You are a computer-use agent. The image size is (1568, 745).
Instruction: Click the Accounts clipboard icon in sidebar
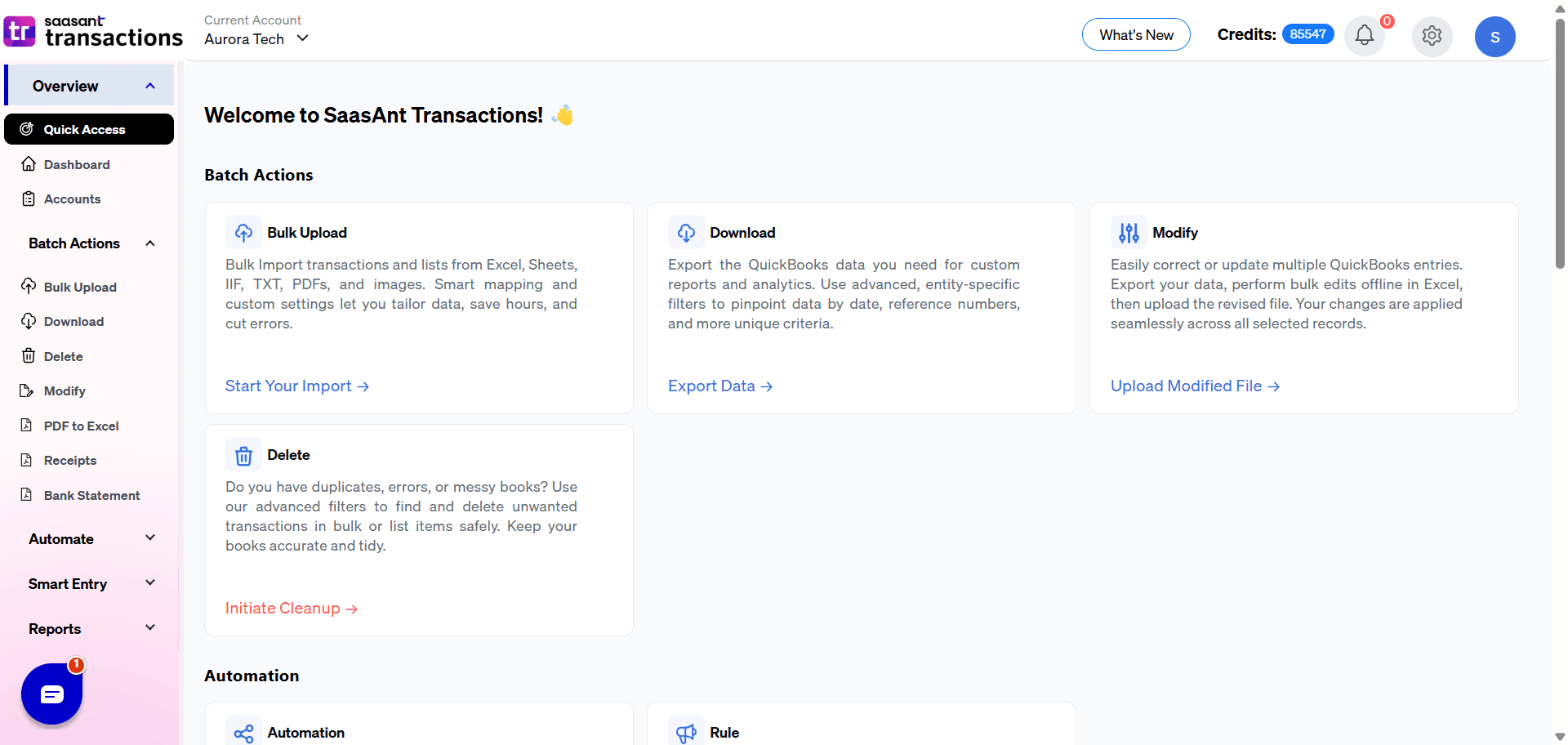[29, 199]
